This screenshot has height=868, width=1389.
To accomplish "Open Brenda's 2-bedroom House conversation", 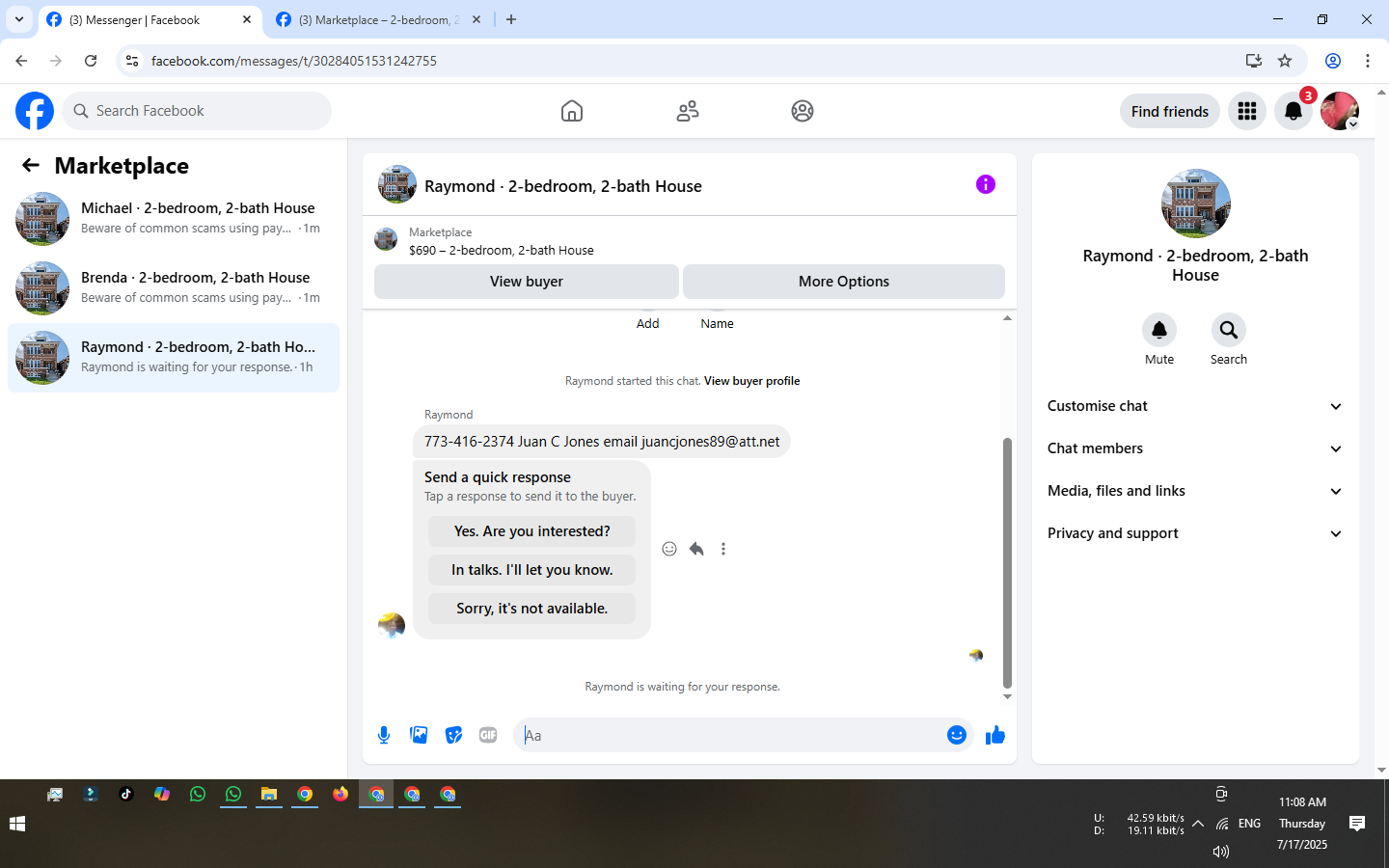I will 174,288.
